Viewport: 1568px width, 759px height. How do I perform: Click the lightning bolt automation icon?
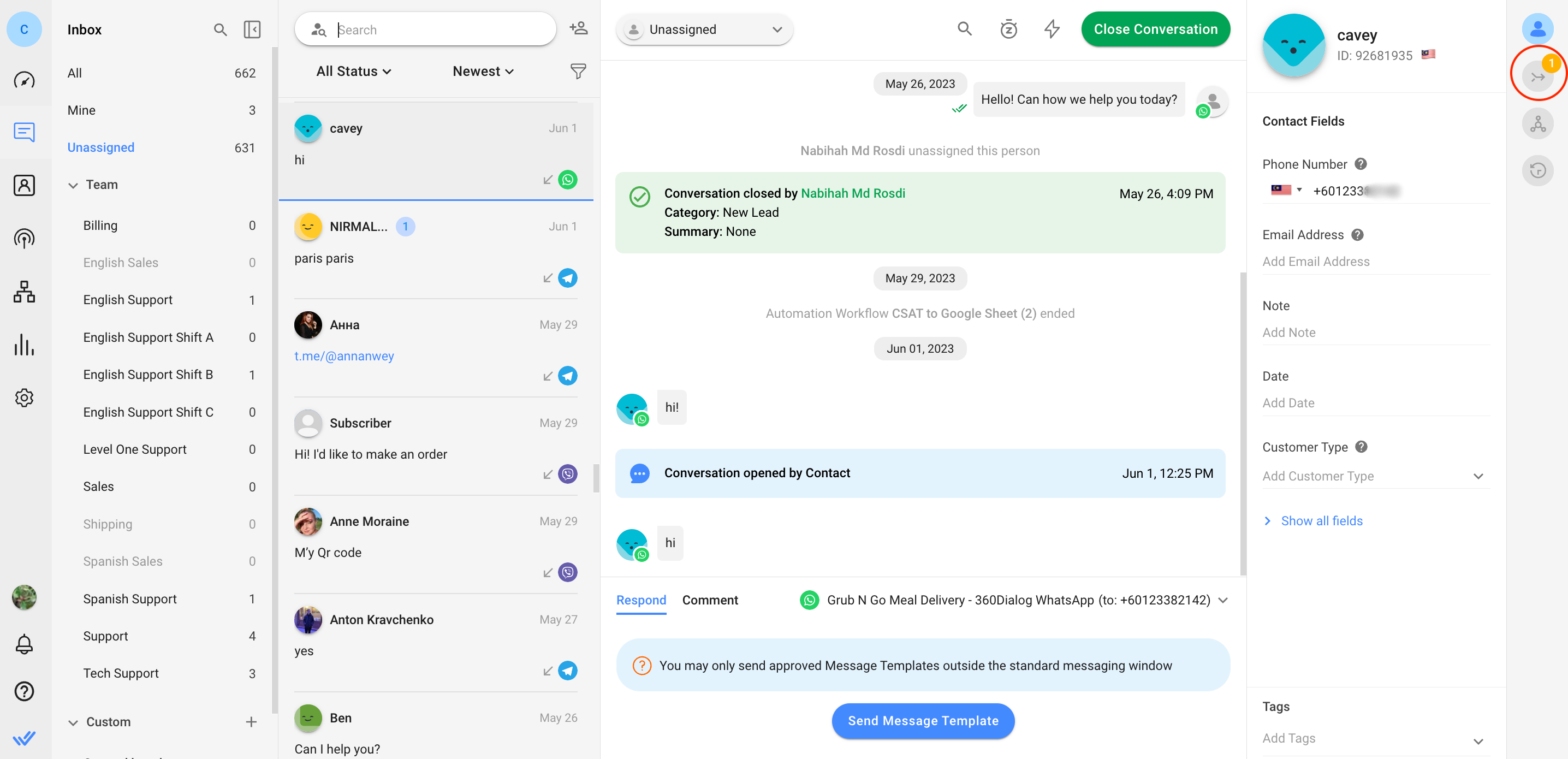tap(1053, 29)
